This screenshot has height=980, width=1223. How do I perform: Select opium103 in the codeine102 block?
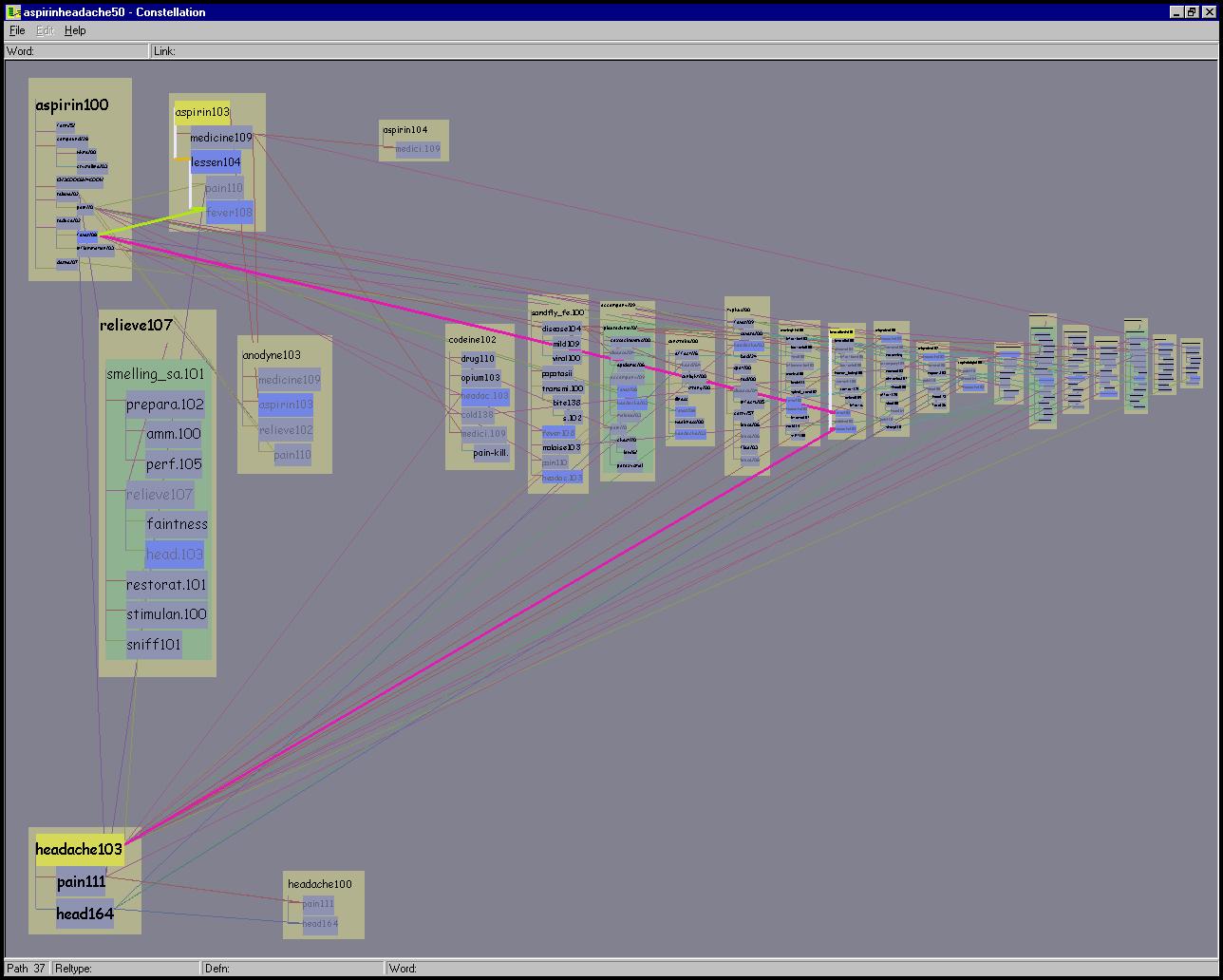[x=480, y=377]
